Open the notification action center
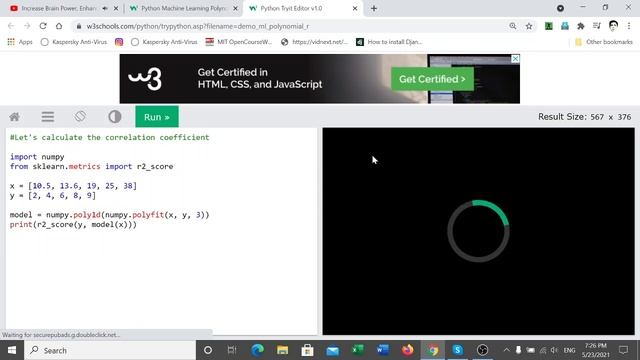Screen dimensions: 640x360 (x=624, y=350)
